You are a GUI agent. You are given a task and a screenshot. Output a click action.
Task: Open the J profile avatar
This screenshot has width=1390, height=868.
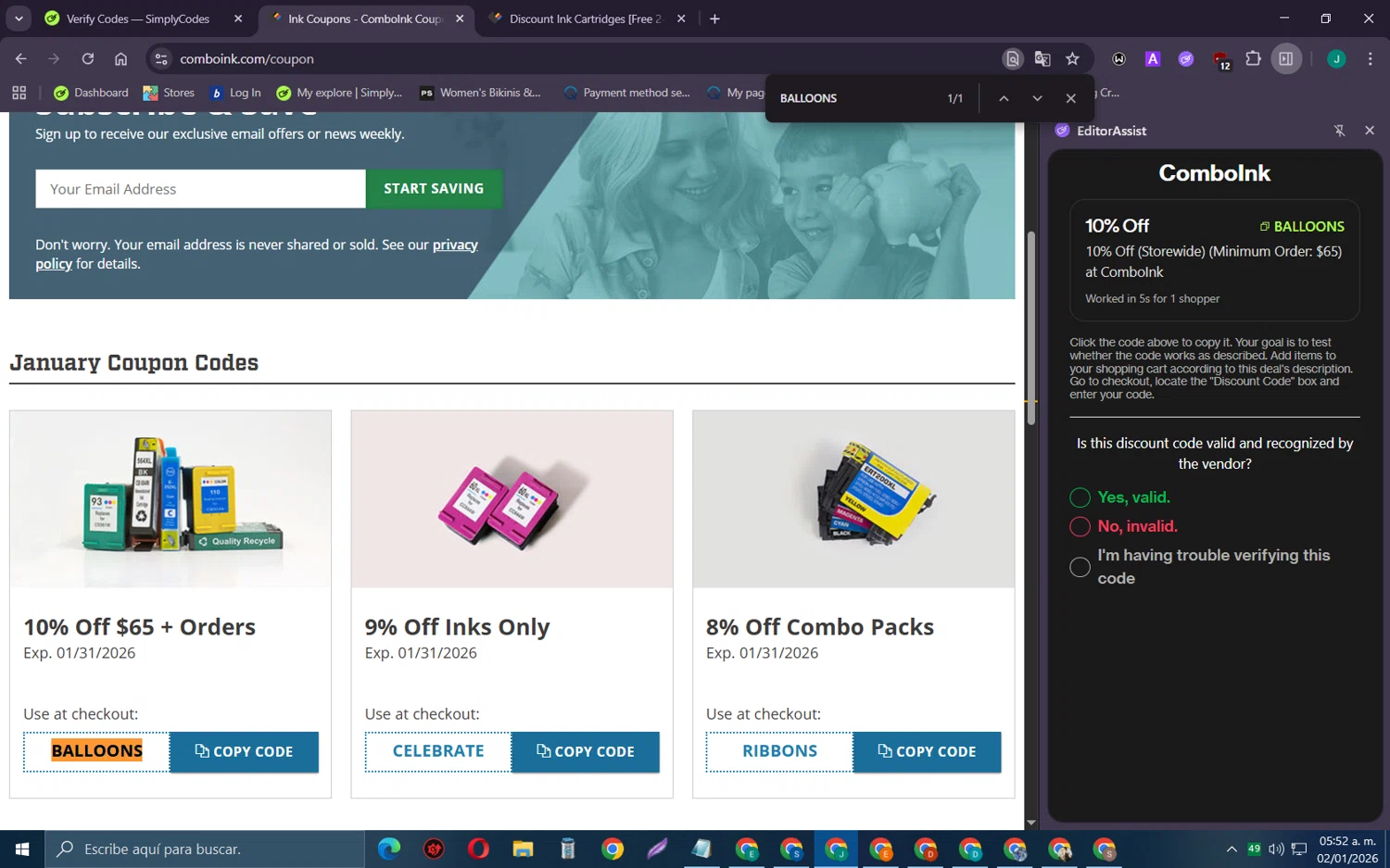point(1336,58)
